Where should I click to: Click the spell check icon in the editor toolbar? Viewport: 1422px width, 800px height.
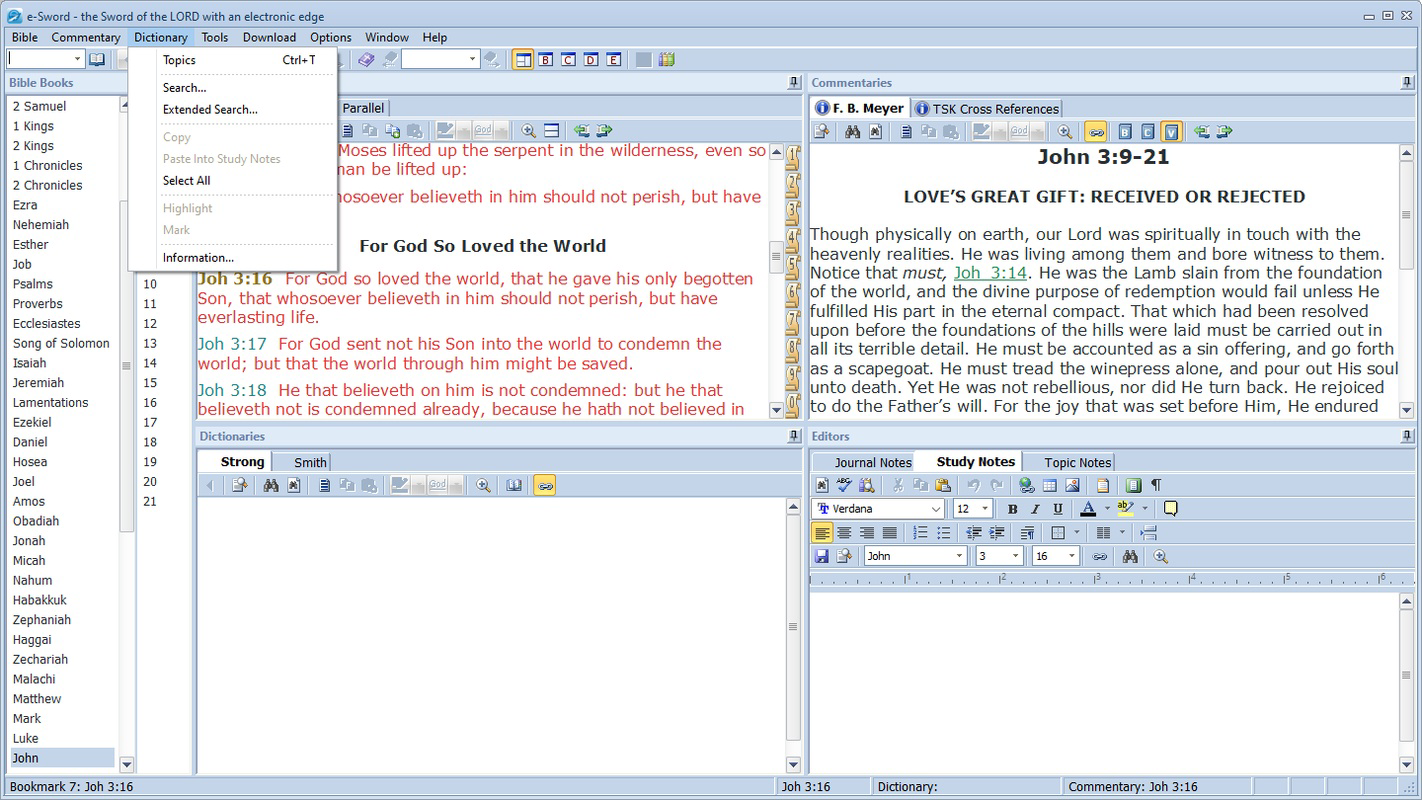click(844, 485)
